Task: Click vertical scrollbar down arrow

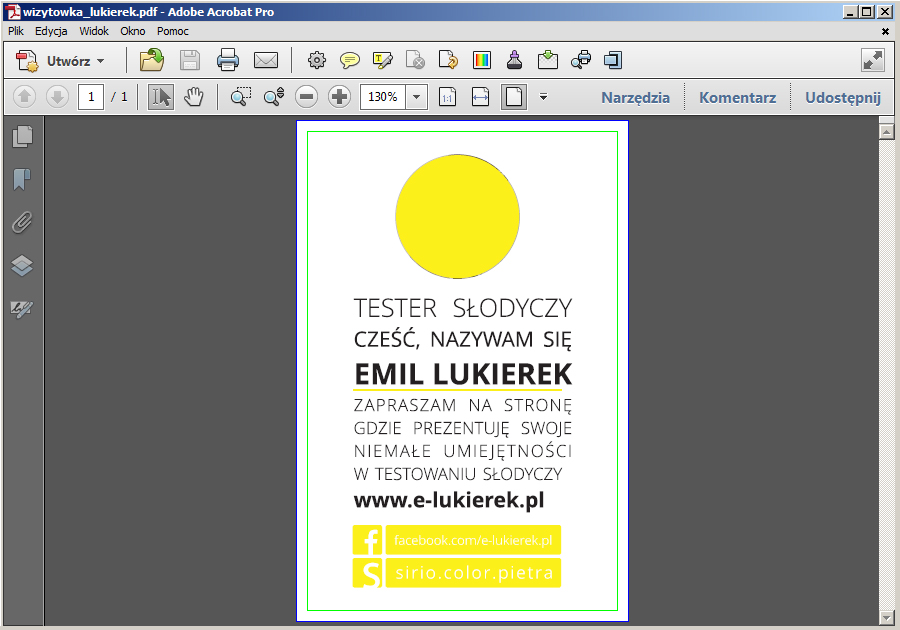Action: coord(886,617)
